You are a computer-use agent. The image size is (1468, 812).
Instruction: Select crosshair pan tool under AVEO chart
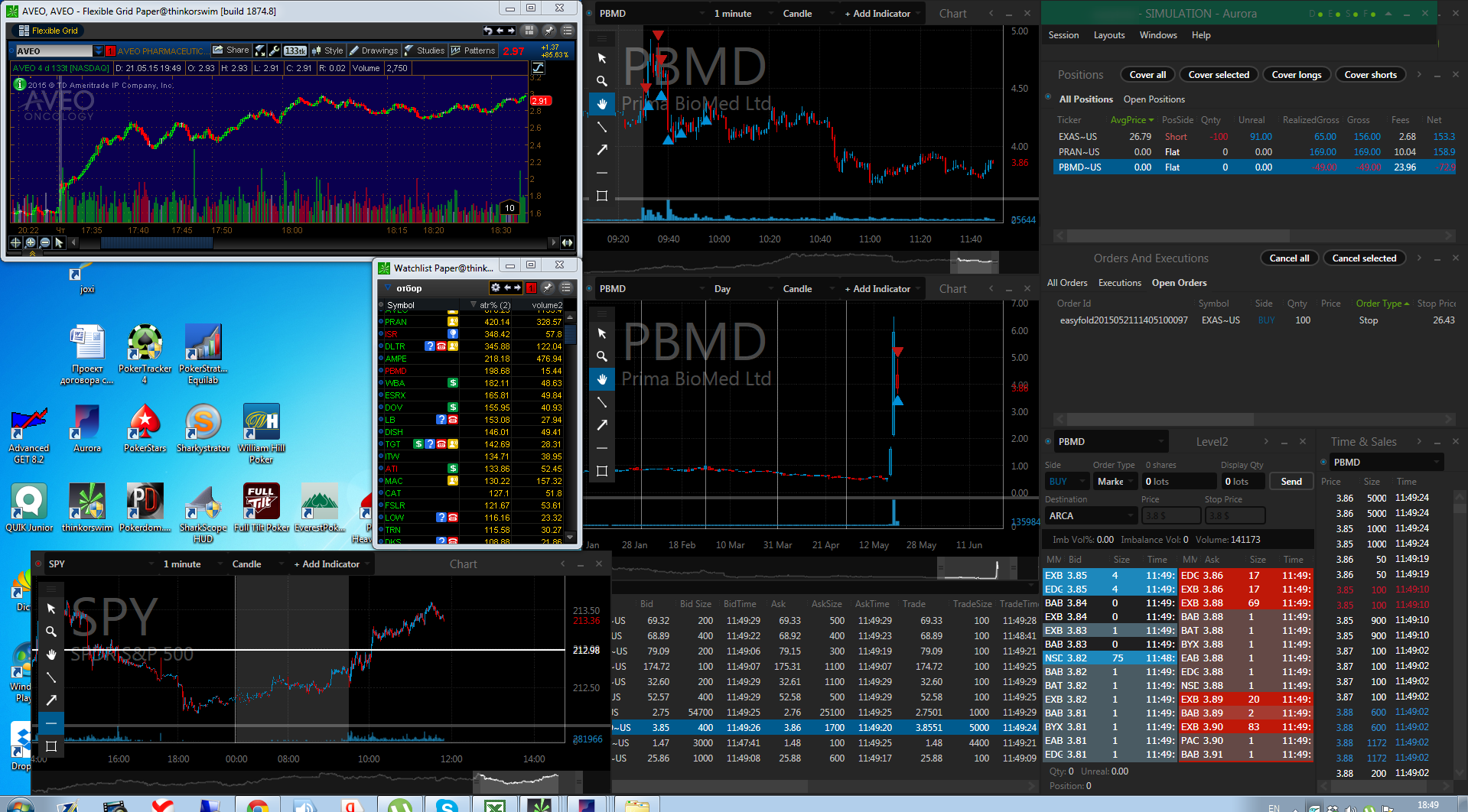click(15, 242)
